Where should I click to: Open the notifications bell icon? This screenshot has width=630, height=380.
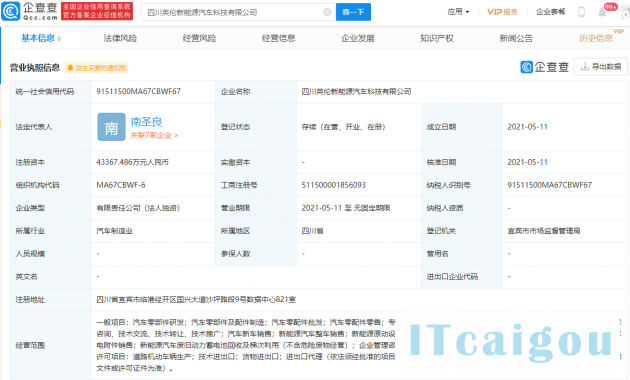click(x=602, y=13)
